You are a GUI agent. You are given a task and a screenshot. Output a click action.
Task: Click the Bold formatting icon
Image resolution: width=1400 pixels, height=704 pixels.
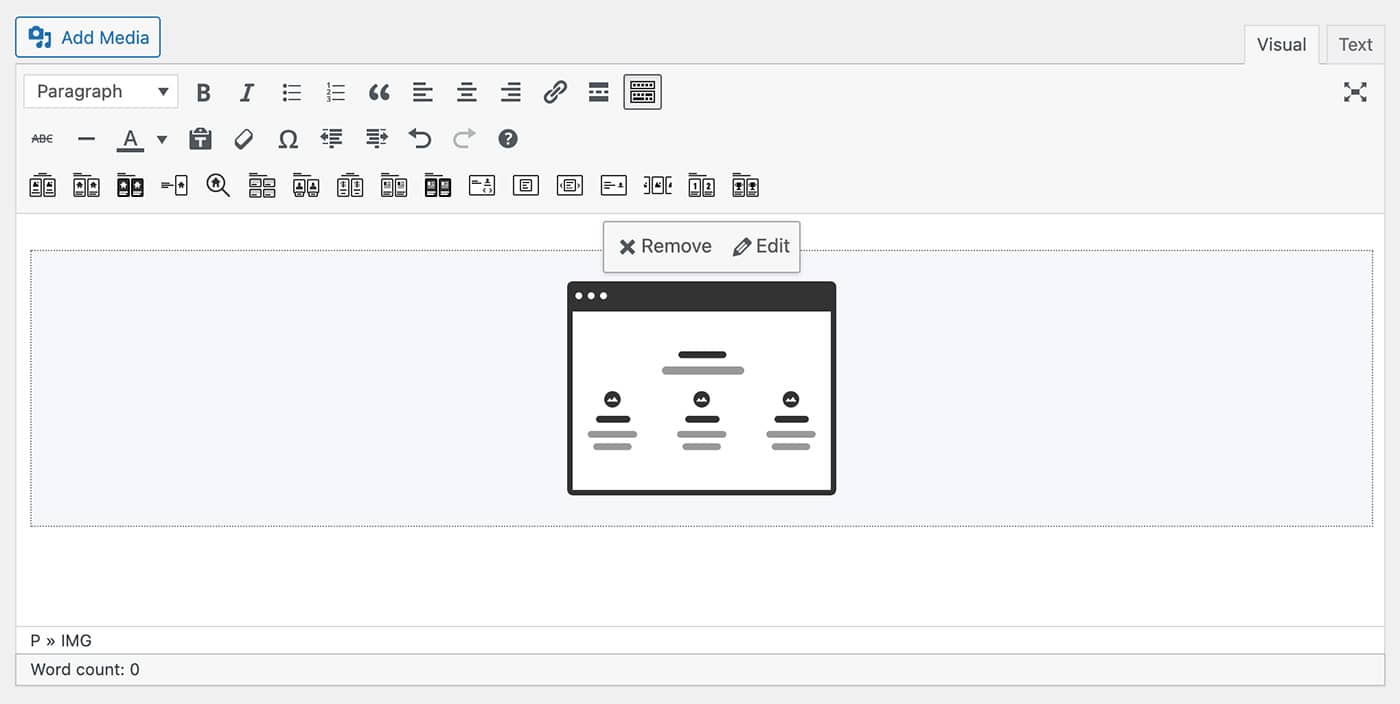coord(204,93)
